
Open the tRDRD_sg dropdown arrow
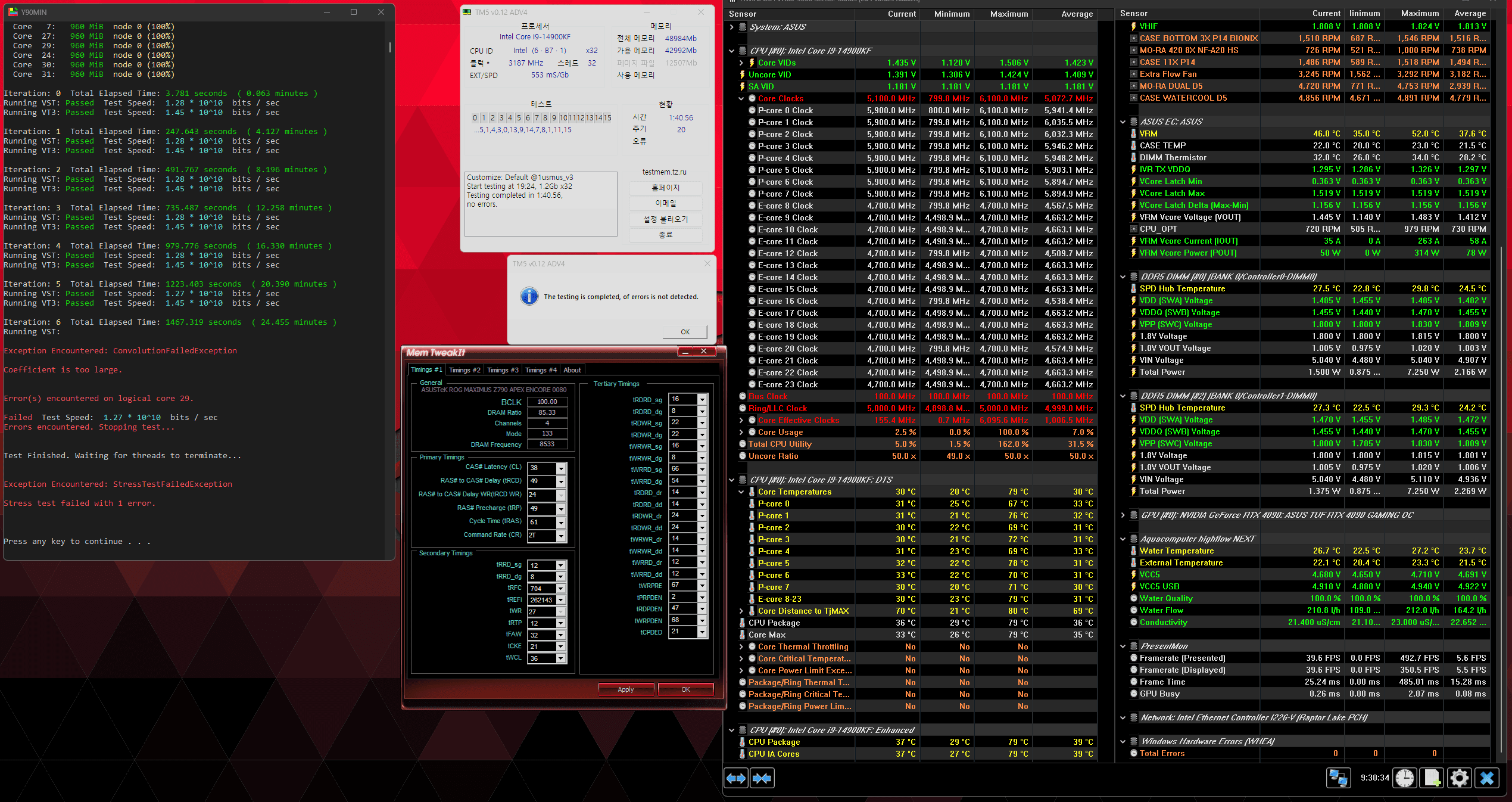pyautogui.click(x=702, y=399)
